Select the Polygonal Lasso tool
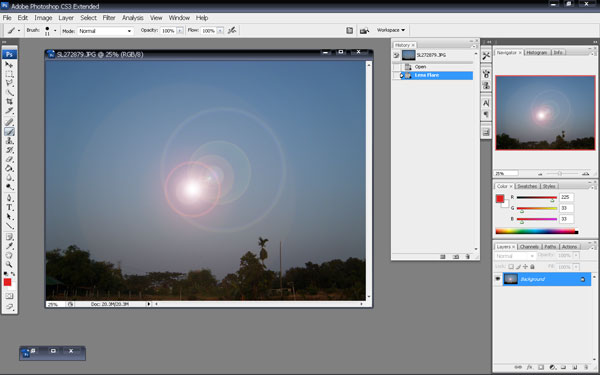 click(x=9, y=83)
